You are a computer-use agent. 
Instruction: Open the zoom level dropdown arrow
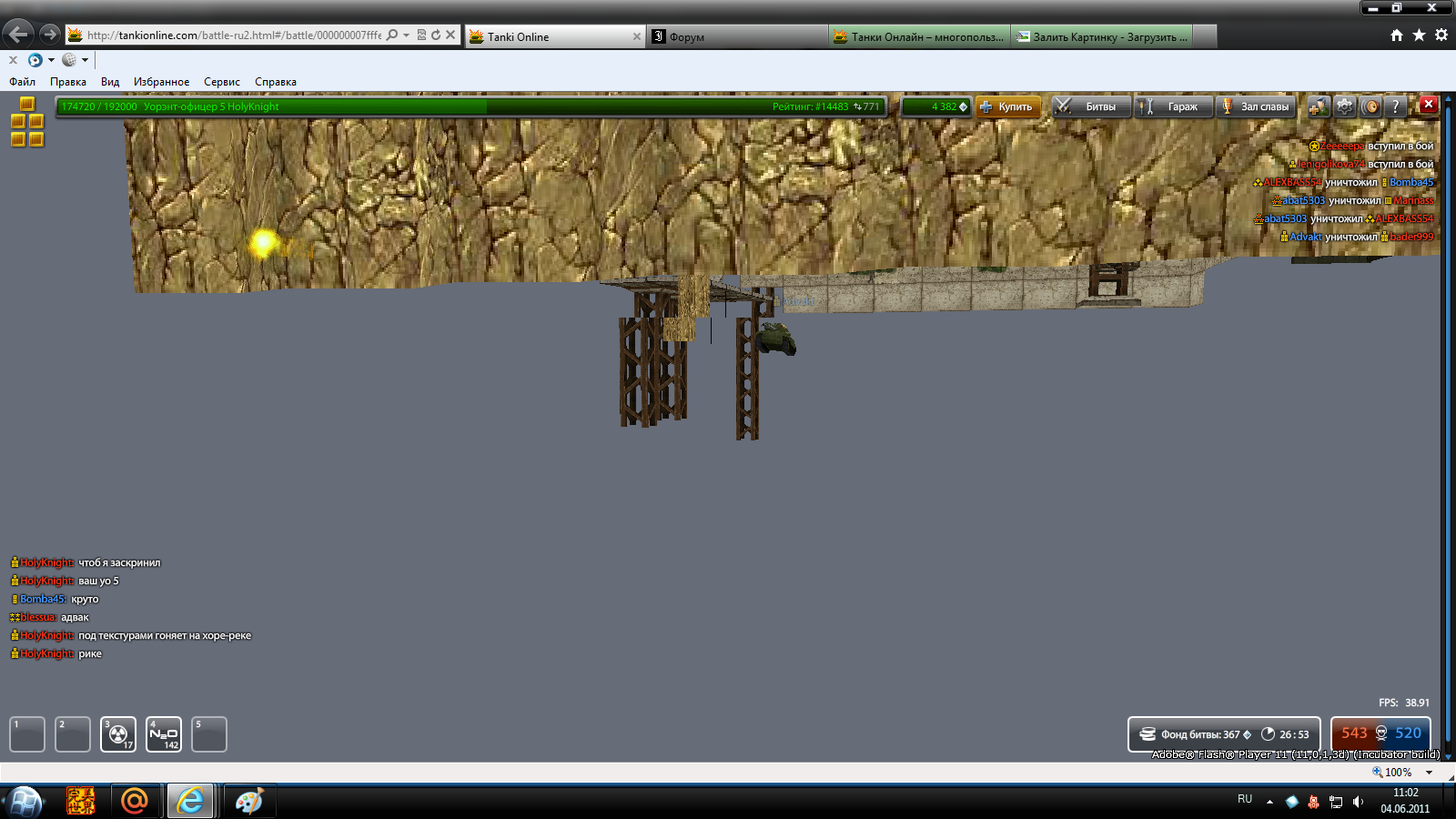[1429, 773]
